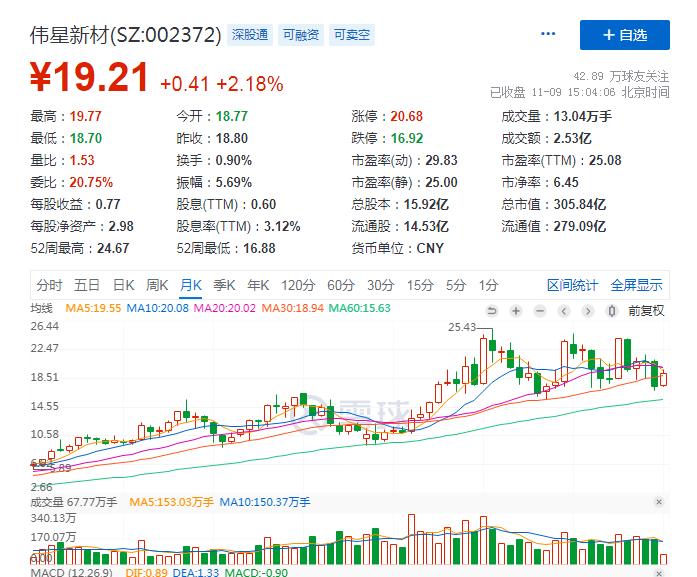Image resolution: width=697 pixels, height=577 pixels.
Task: Switch to the 日K chart tab
Action: pos(124,285)
